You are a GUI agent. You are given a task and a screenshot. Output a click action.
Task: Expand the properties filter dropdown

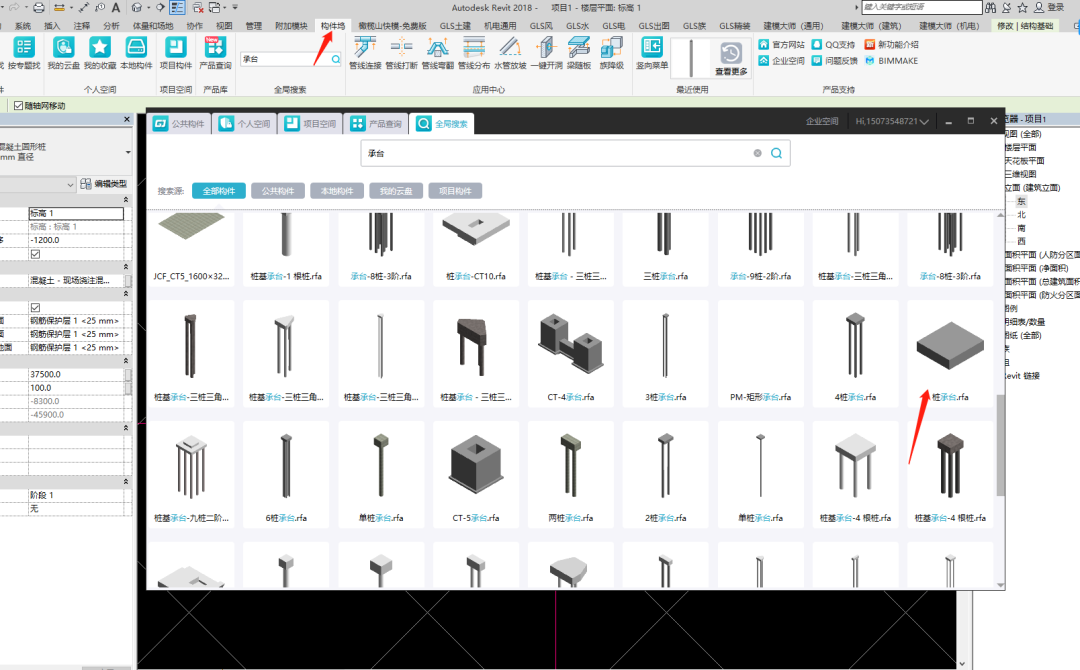[70, 185]
